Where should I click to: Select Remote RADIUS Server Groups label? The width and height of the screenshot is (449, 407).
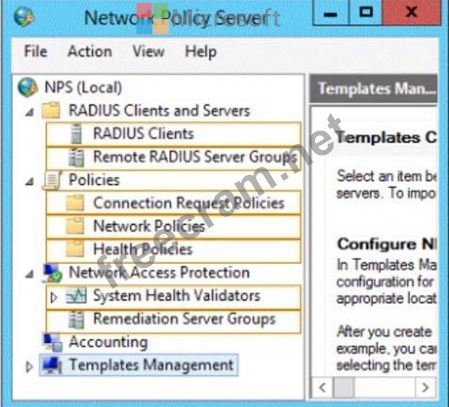point(195,157)
